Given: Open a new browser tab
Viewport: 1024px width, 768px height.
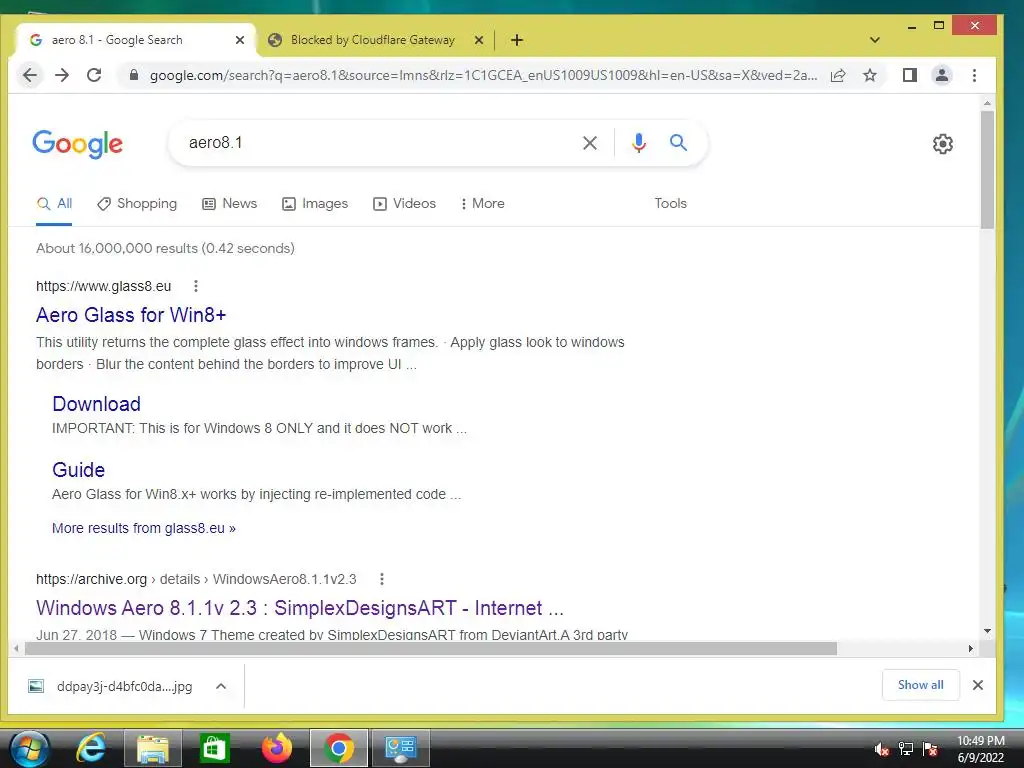Looking at the screenshot, I should pyautogui.click(x=517, y=40).
